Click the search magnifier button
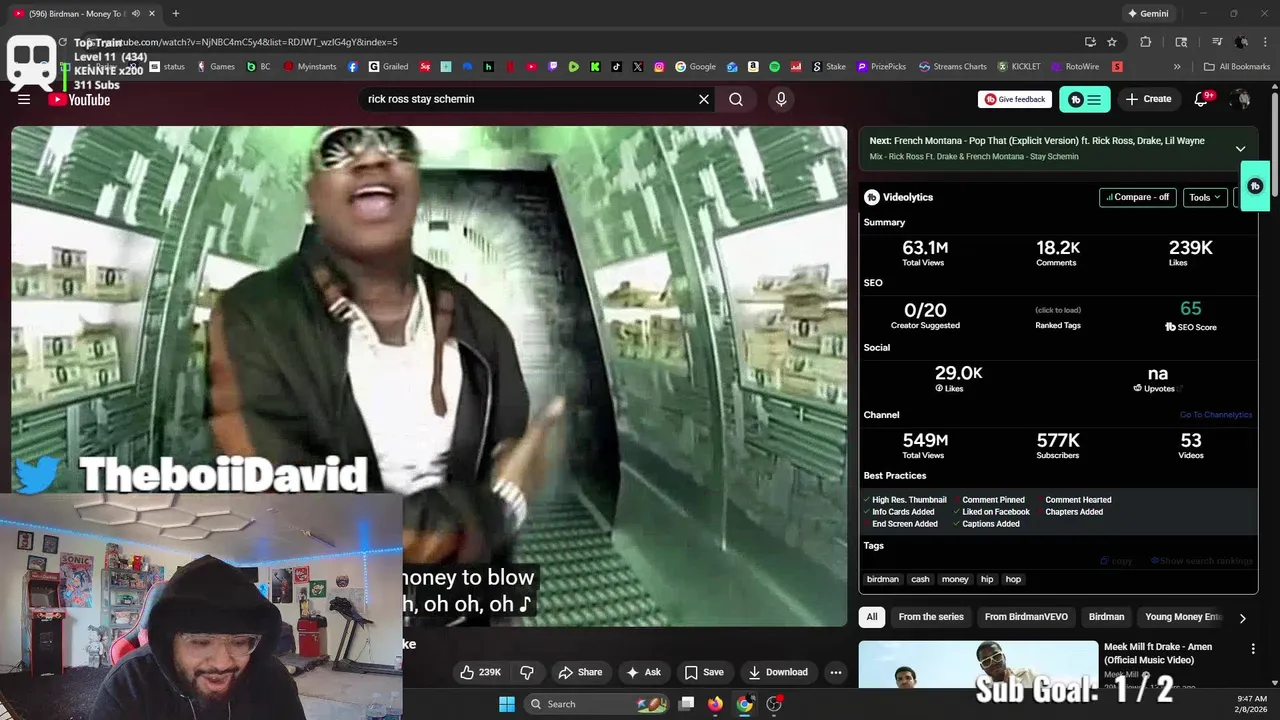This screenshot has height=720, width=1280. [x=736, y=99]
